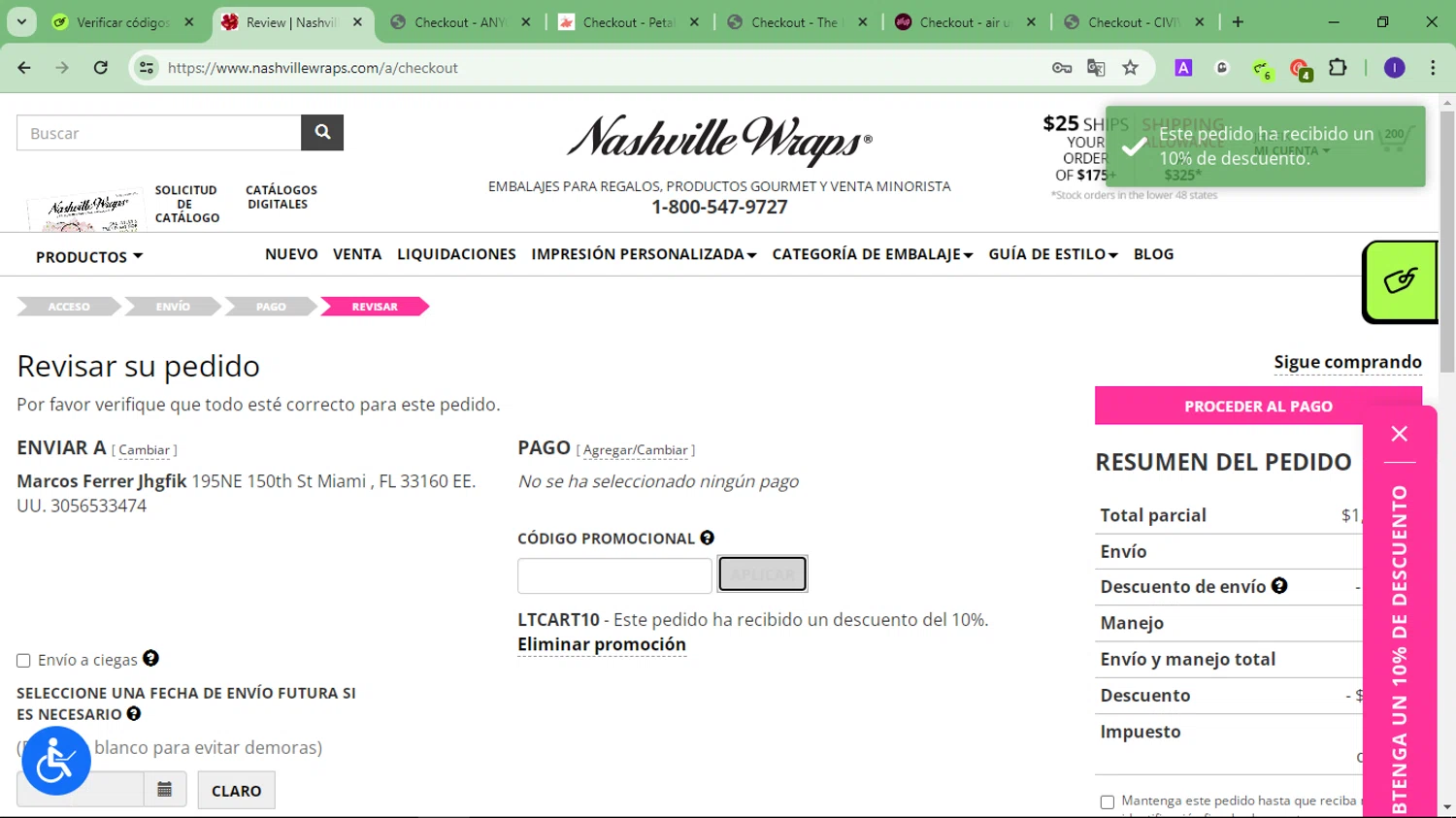1456x818 pixels.
Task: Focus the Buscar search field
Action: click(x=159, y=133)
